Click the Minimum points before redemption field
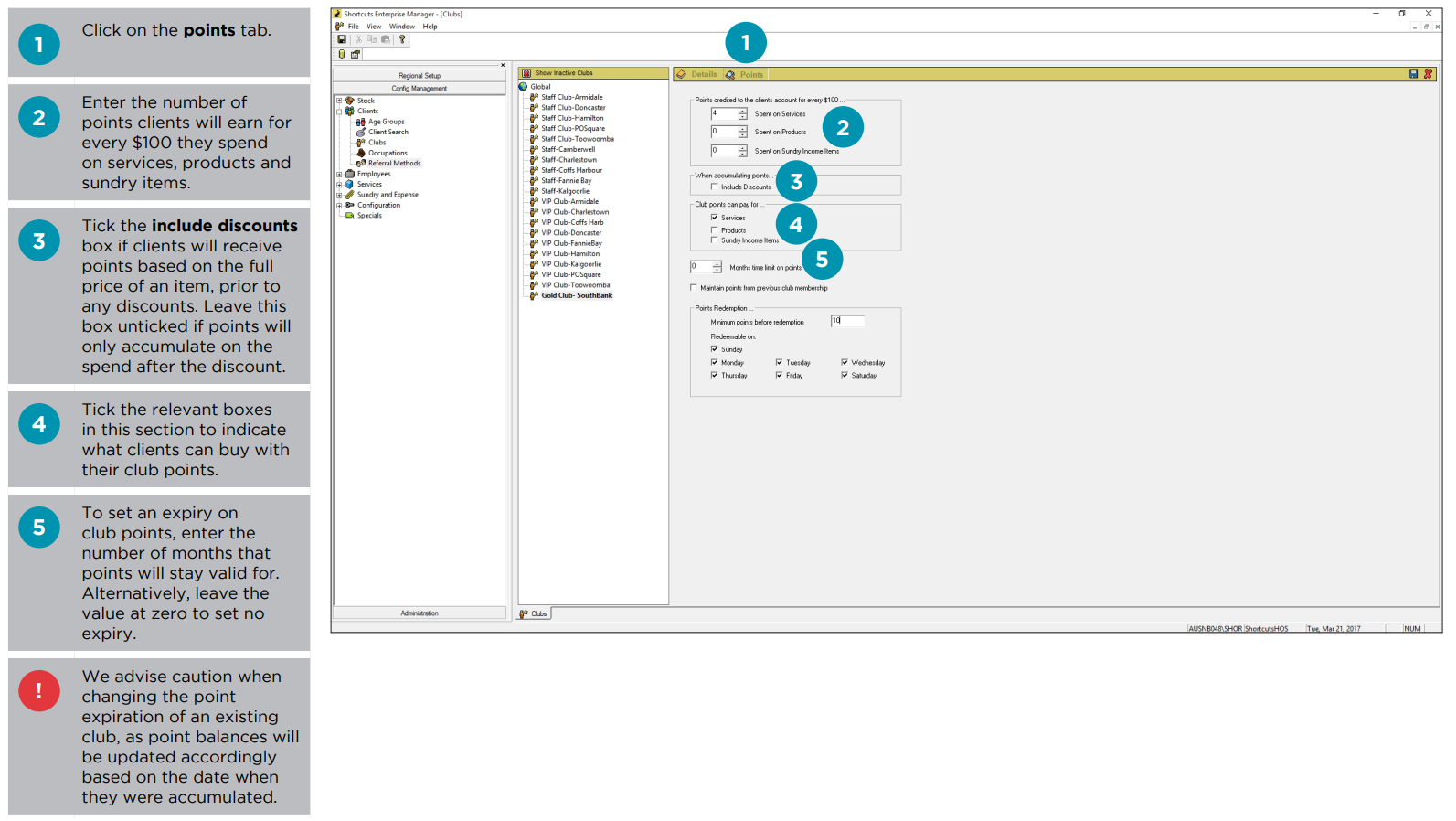This screenshot has height=821, width=1456. pyautogui.click(x=847, y=321)
